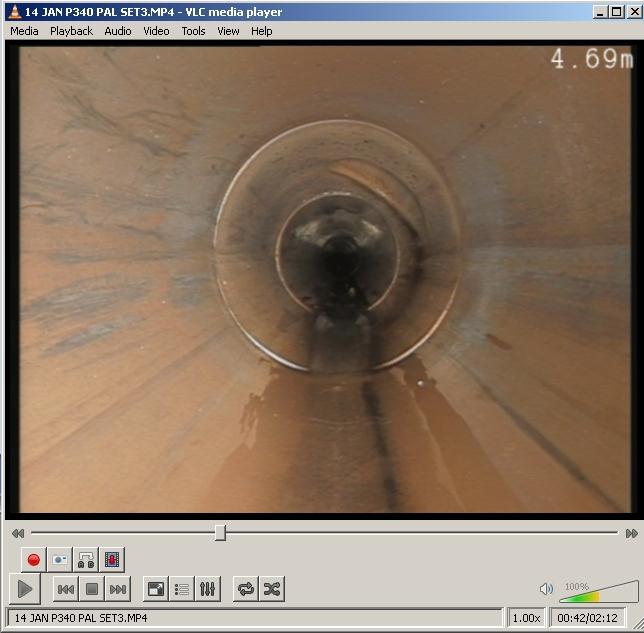Maximize the VLC media player window
The image size is (644, 633).
[616, 12]
